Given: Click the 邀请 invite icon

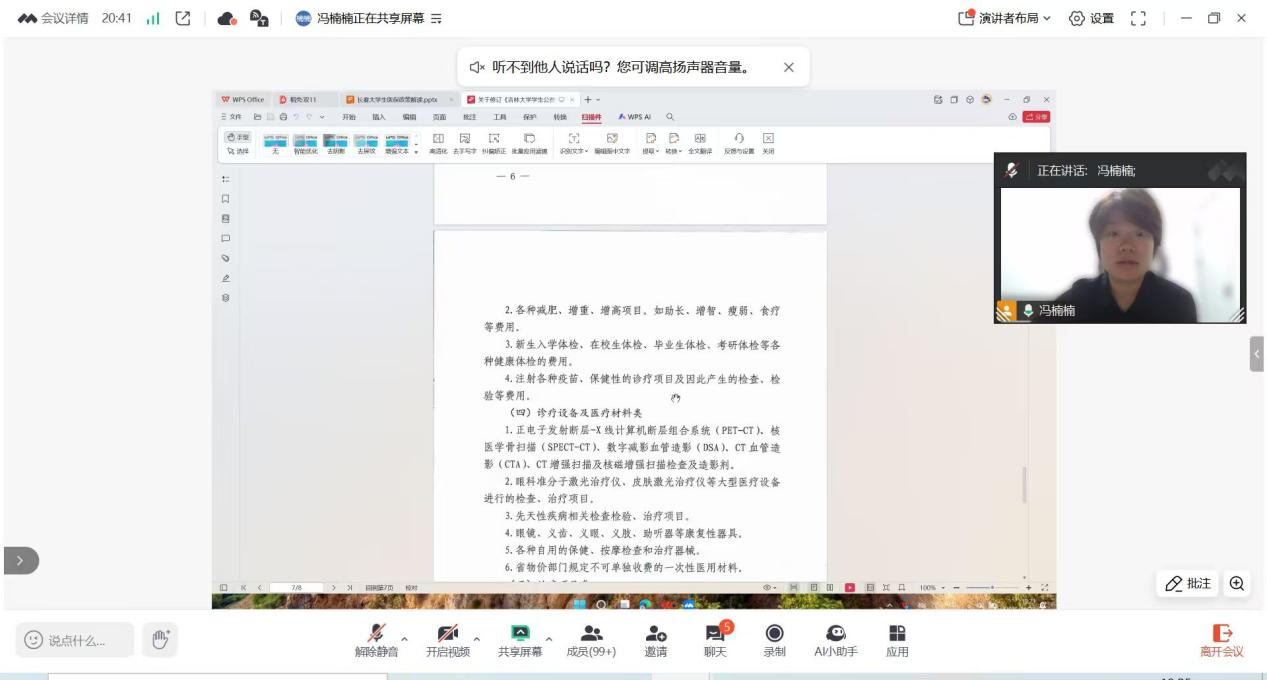Looking at the screenshot, I should pos(656,638).
